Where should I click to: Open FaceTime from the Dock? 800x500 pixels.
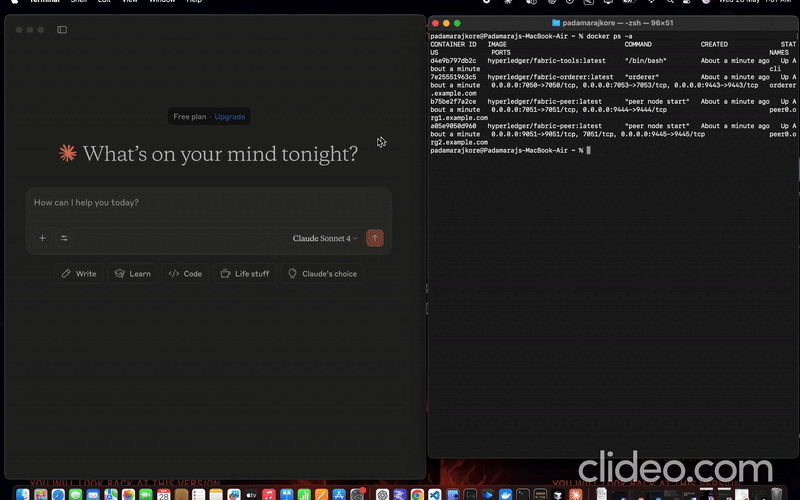pyautogui.click(x=145, y=494)
